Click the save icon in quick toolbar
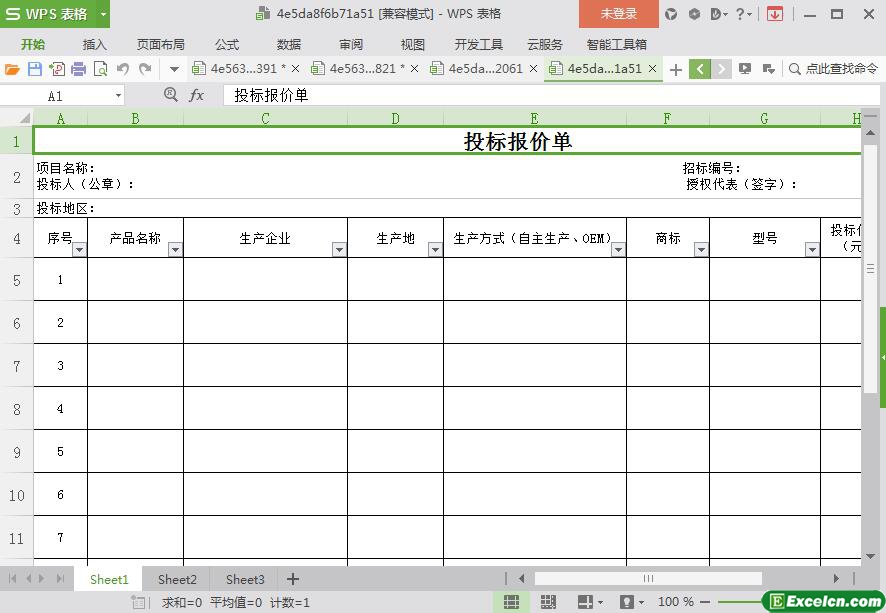This screenshot has height=613, width=886. [x=34, y=69]
